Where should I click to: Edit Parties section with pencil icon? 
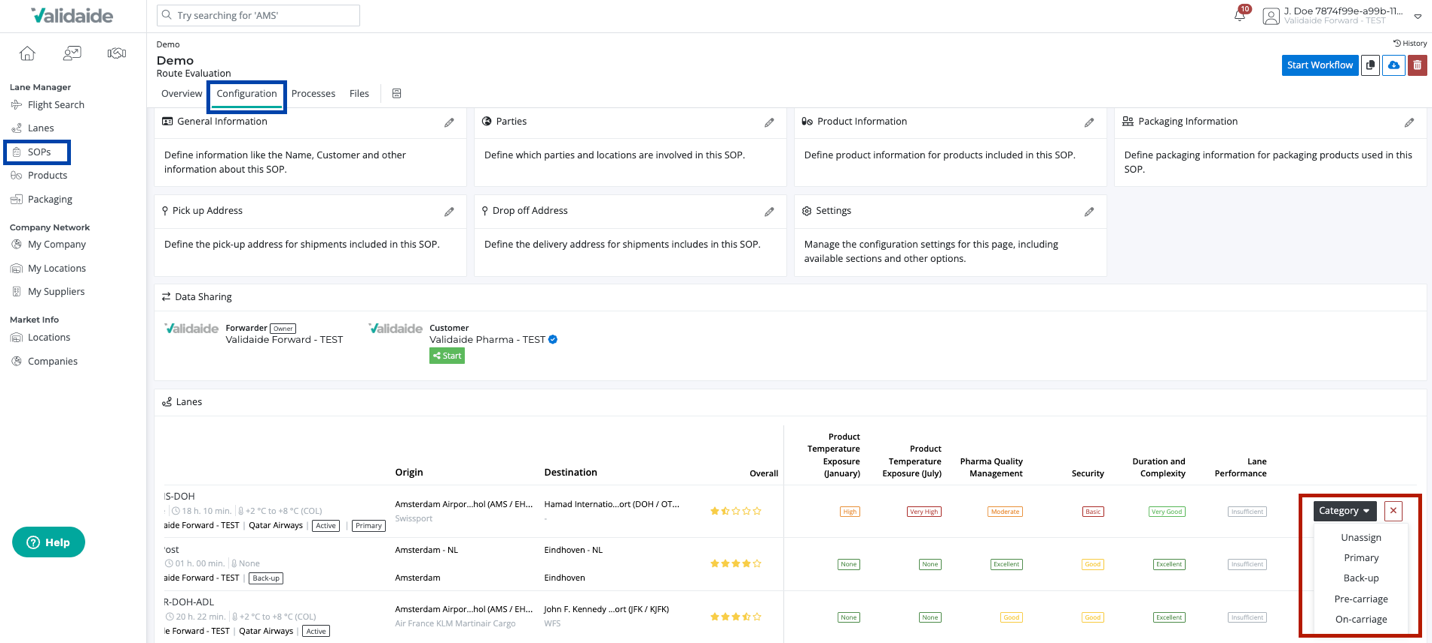coord(769,123)
